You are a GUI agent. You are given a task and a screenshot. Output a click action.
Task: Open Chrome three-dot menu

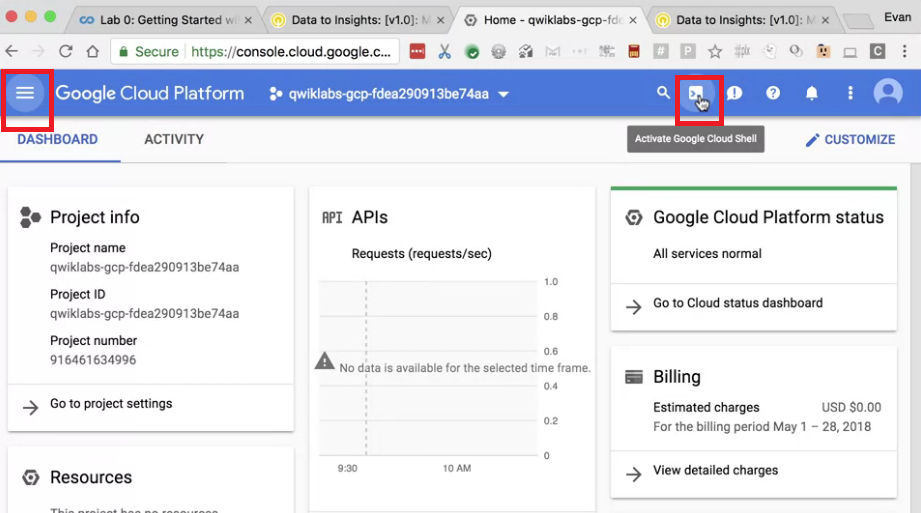[905, 52]
